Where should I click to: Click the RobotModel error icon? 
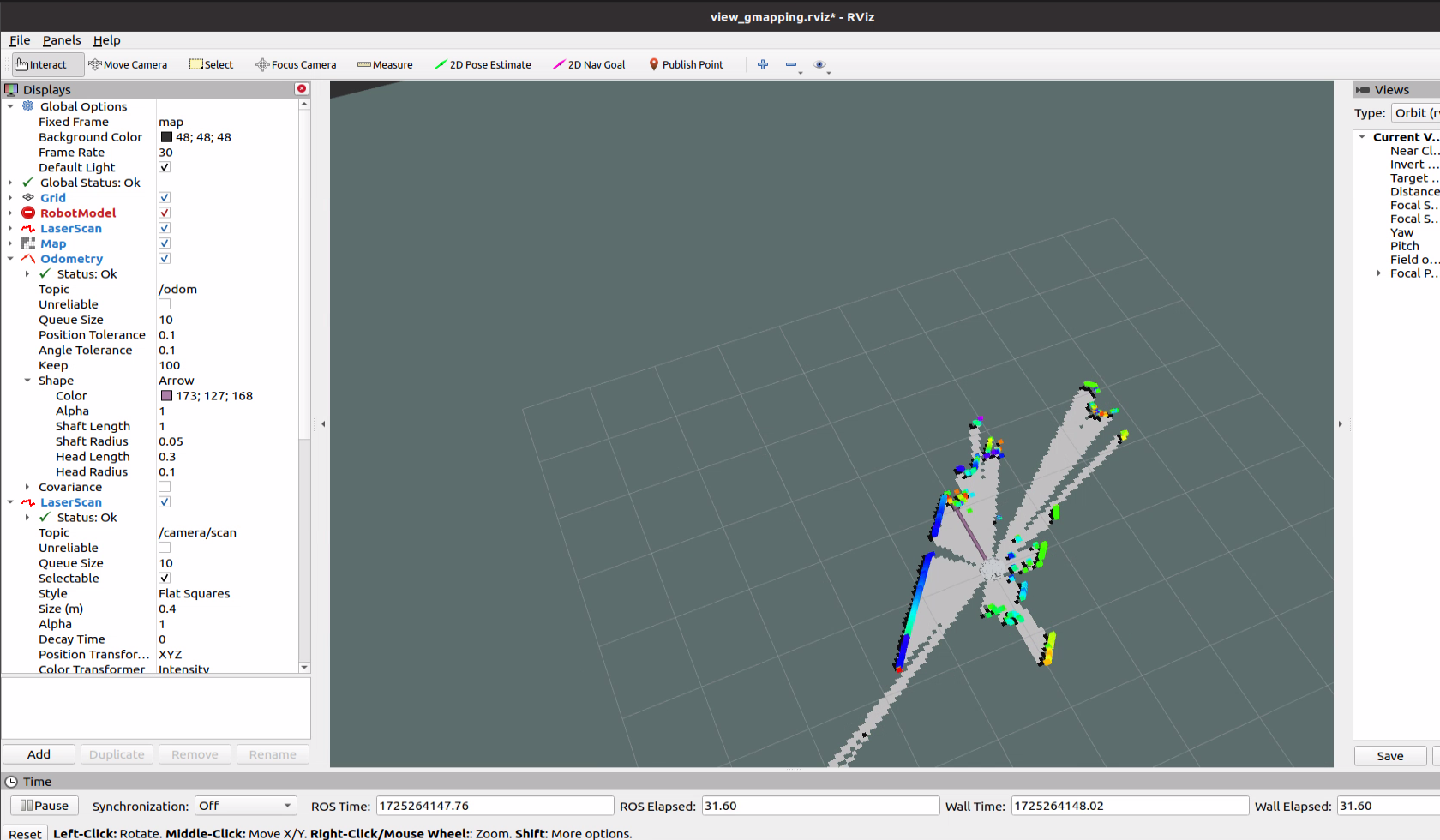28,213
